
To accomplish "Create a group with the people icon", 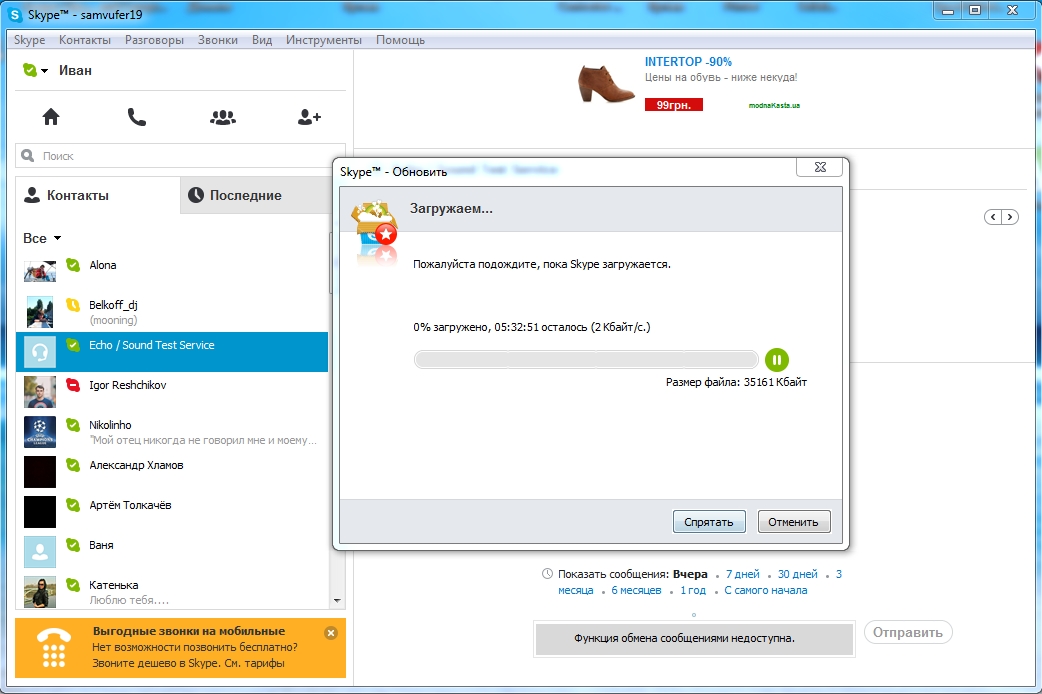I will tap(223, 117).
